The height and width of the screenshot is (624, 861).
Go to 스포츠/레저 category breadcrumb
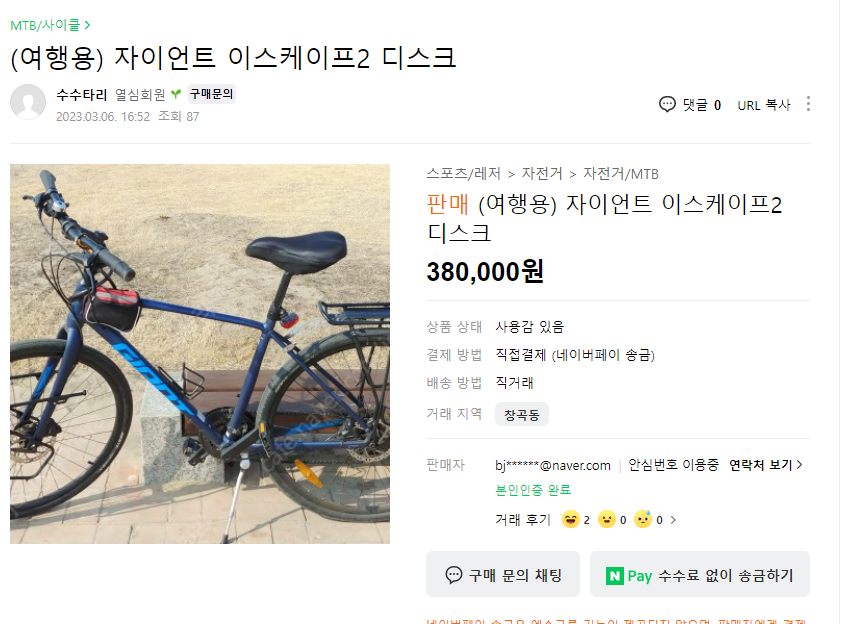463,174
